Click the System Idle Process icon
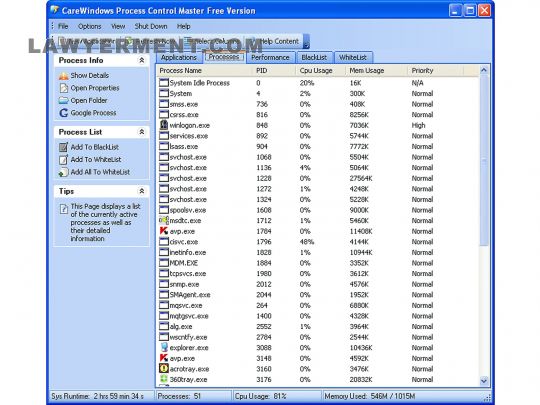The height and width of the screenshot is (405, 540). coord(164,83)
